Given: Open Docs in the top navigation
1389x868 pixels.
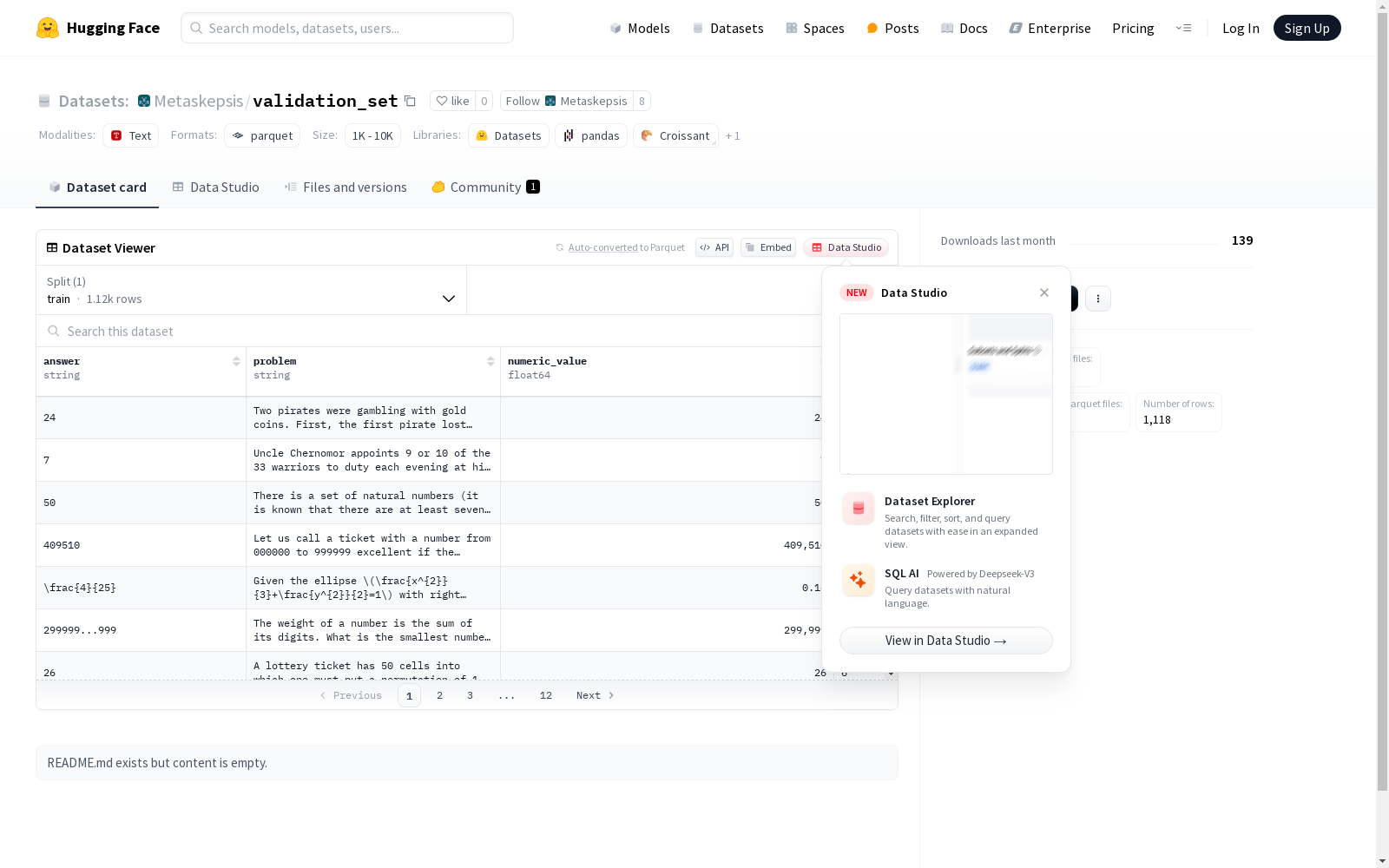Looking at the screenshot, I should coord(964,28).
